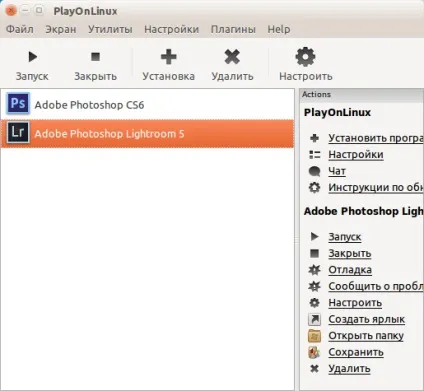Screen dimensions: 424x391
Task: Click the Actions panel header
Action: (x=362, y=94)
